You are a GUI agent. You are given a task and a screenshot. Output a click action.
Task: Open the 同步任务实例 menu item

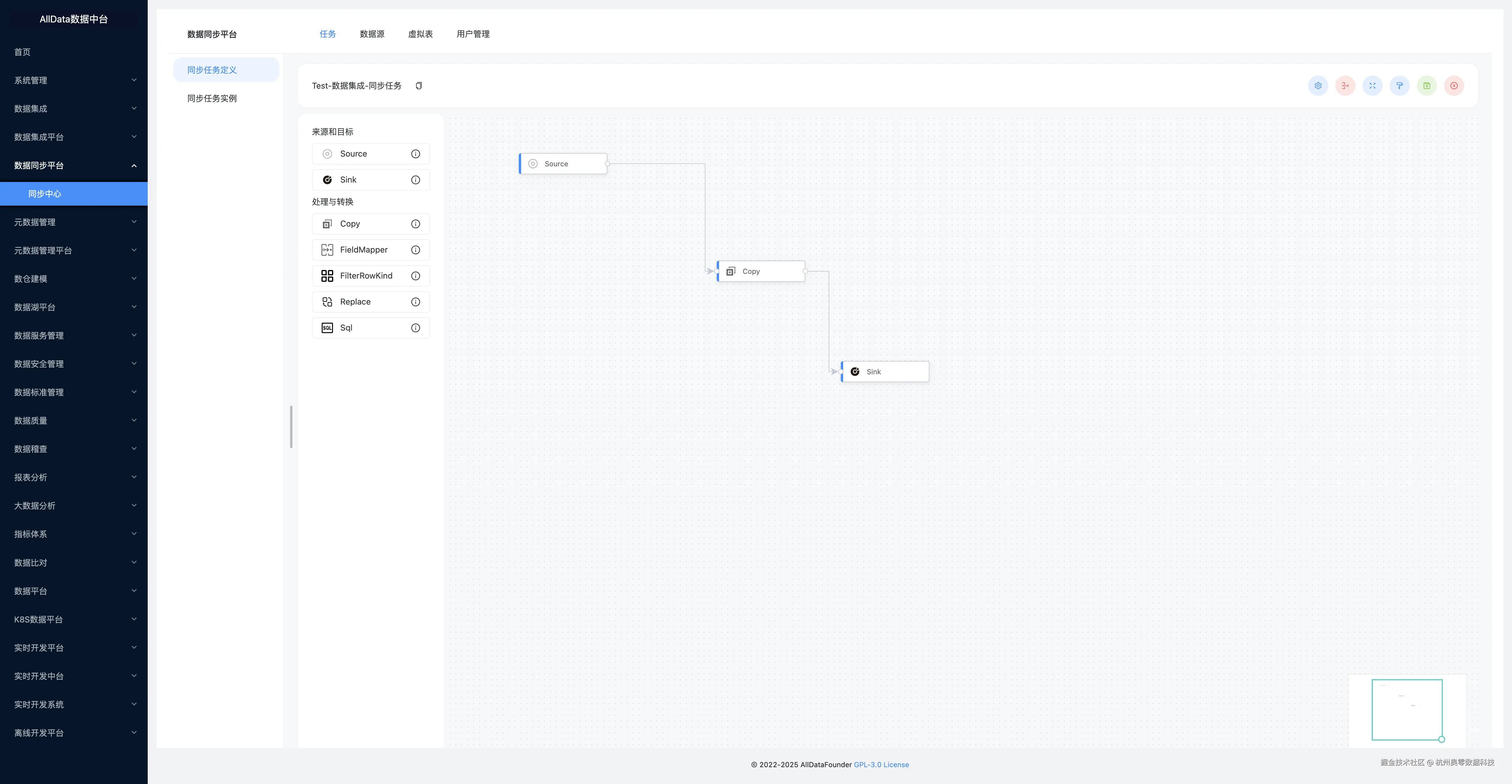(x=212, y=99)
